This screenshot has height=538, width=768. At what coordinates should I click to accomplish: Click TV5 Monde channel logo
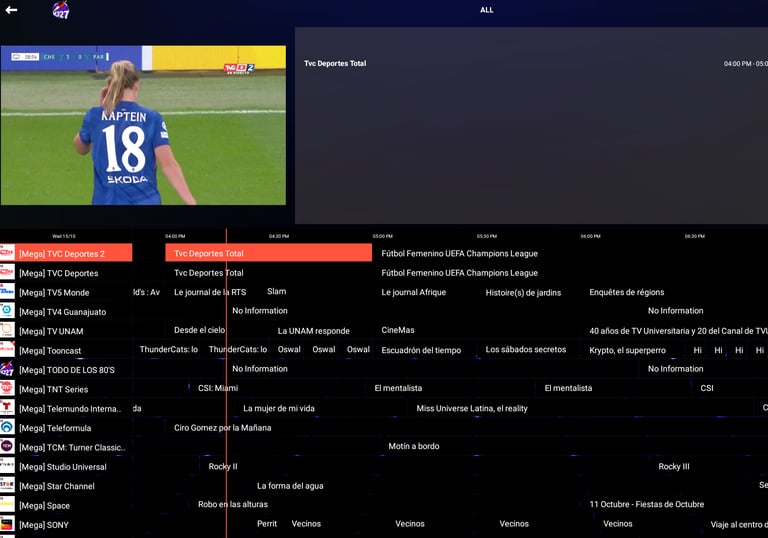(x=7, y=292)
